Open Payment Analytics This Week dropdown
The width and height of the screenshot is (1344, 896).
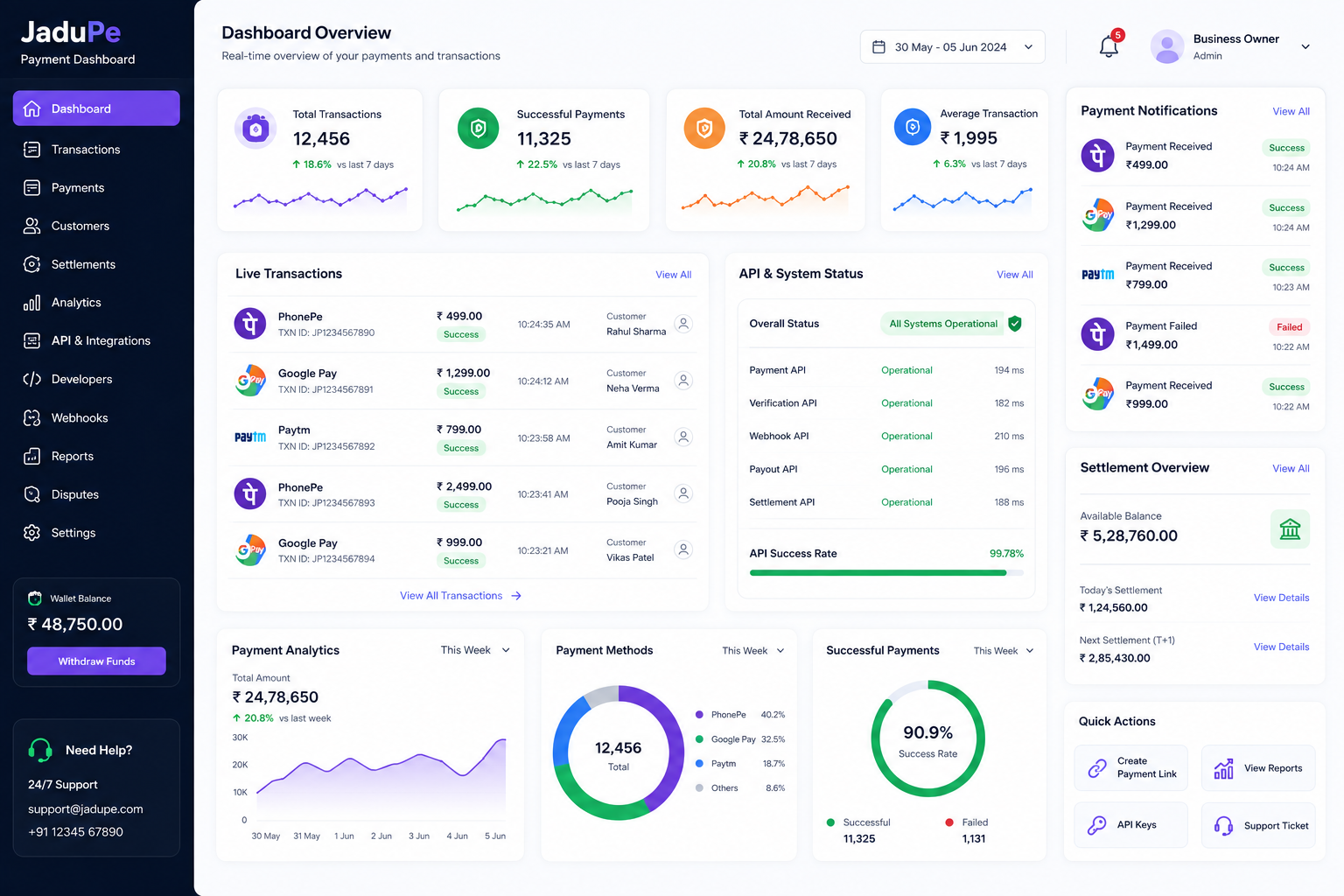pyautogui.click(x=475, y=650)
